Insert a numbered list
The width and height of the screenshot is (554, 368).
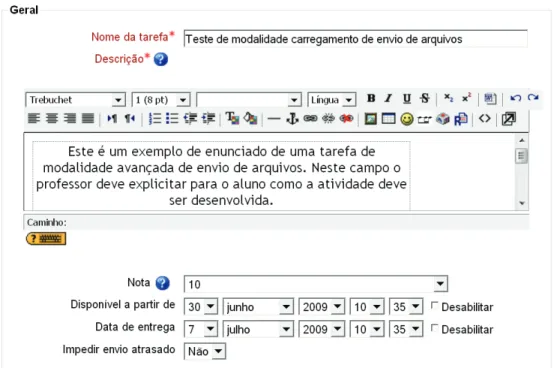coord(154,119)
